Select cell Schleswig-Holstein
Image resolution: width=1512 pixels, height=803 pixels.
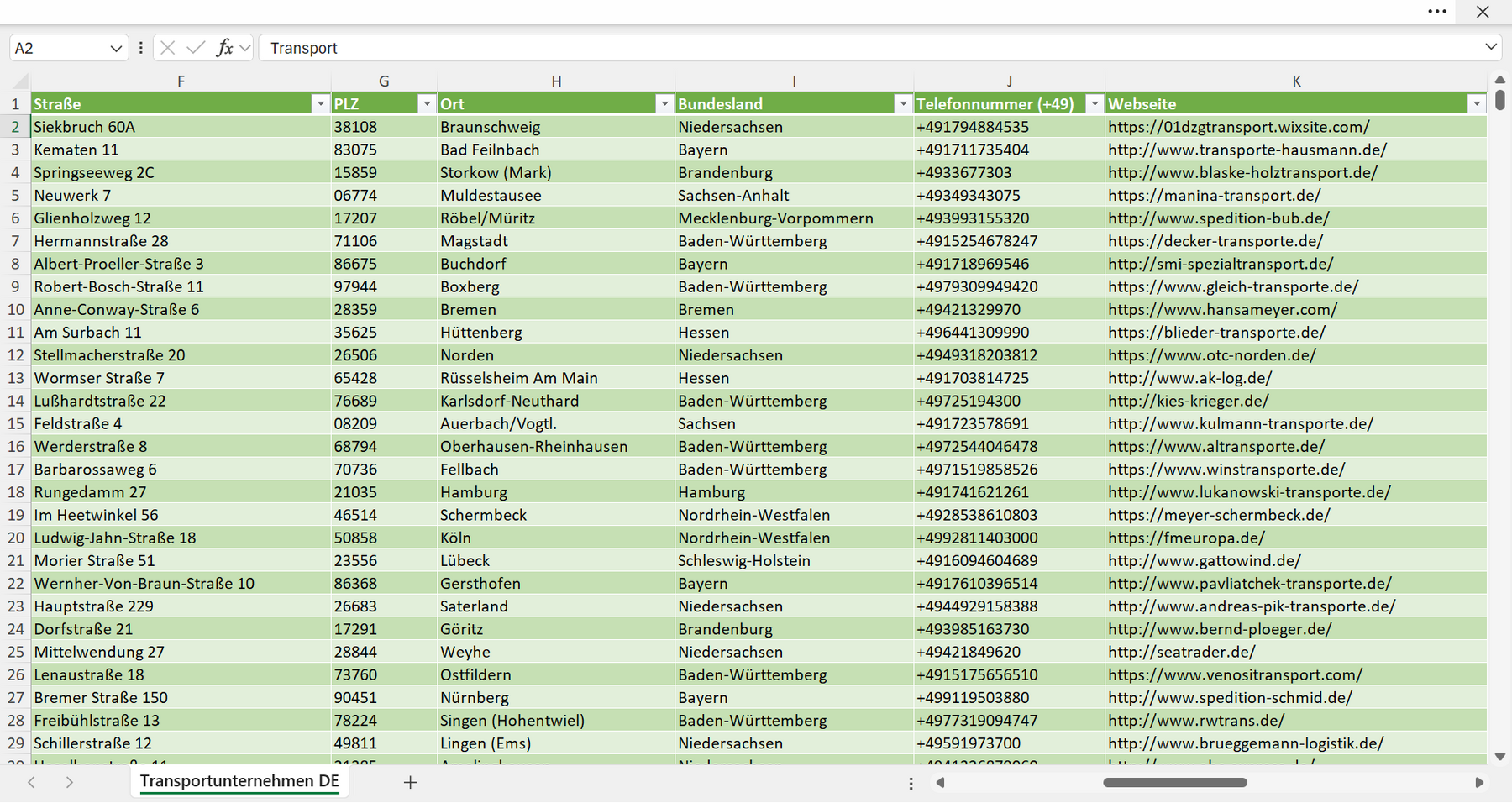pos(794,560)
